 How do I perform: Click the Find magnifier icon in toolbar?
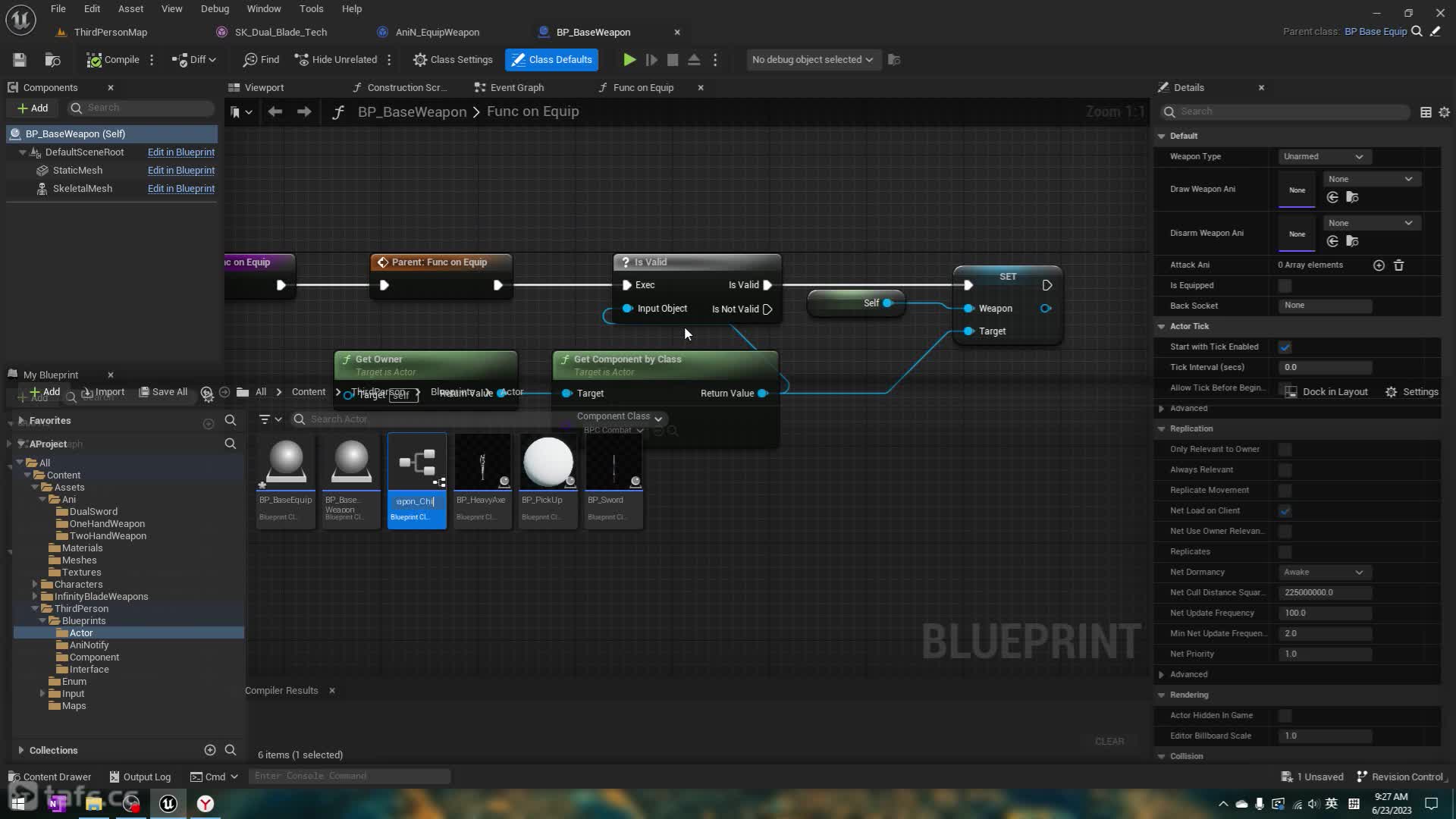coord(250,60)
